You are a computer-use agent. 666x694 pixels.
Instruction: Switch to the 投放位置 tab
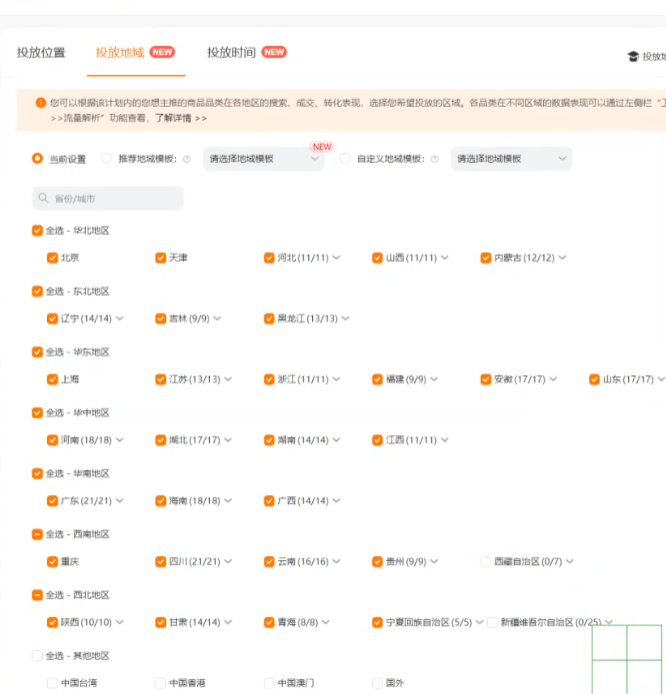[x=41, y=52]
